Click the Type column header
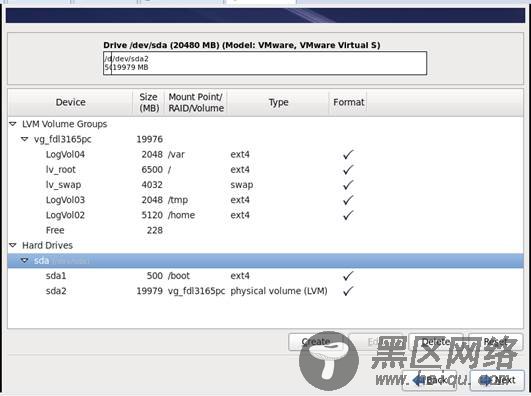Screen dimensions: 531x396 (x=278, y=102)
